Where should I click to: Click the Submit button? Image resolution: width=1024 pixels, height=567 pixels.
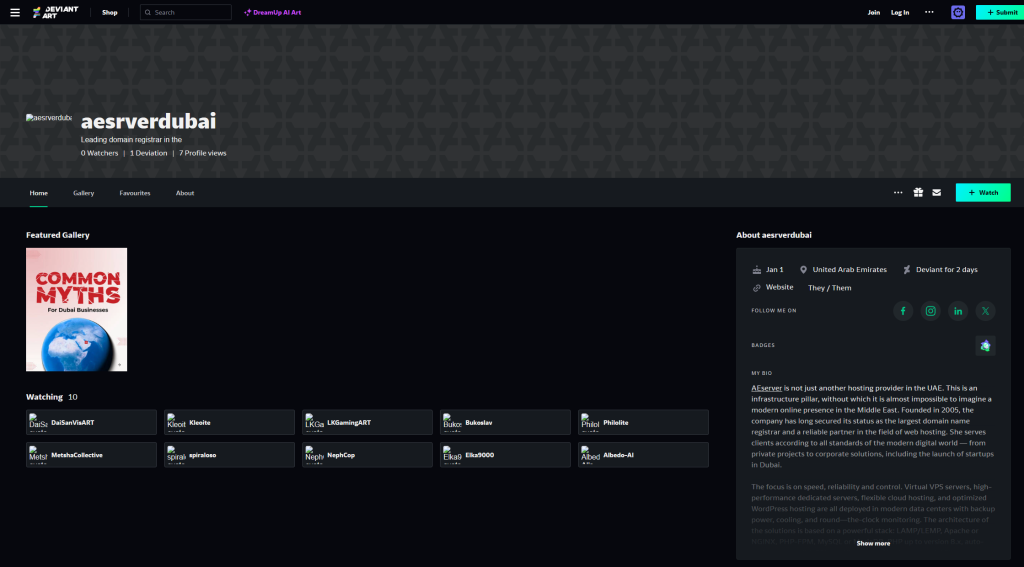[x=1000, y=12]
